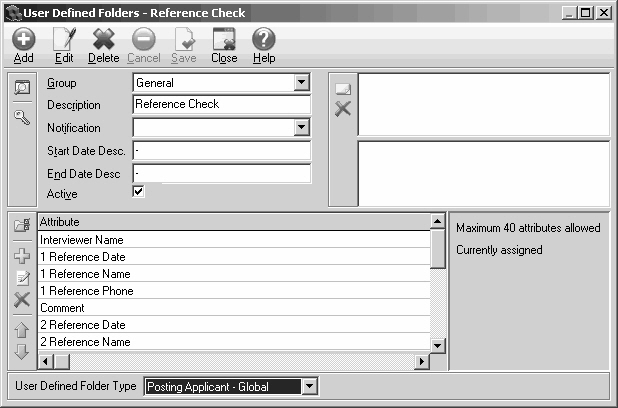
Task: Click the Attribute column header
Action: 233,222
